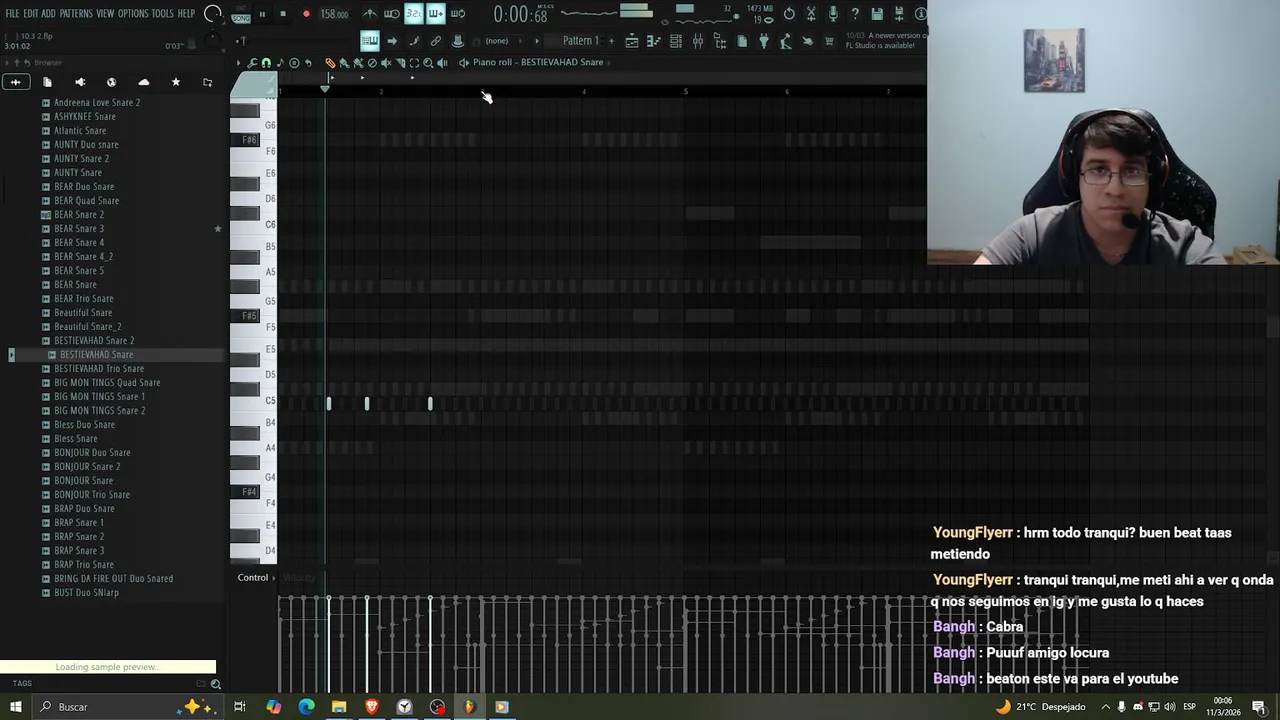
Task: Open the piano roll stamp note tool
Action: (280, 62)
